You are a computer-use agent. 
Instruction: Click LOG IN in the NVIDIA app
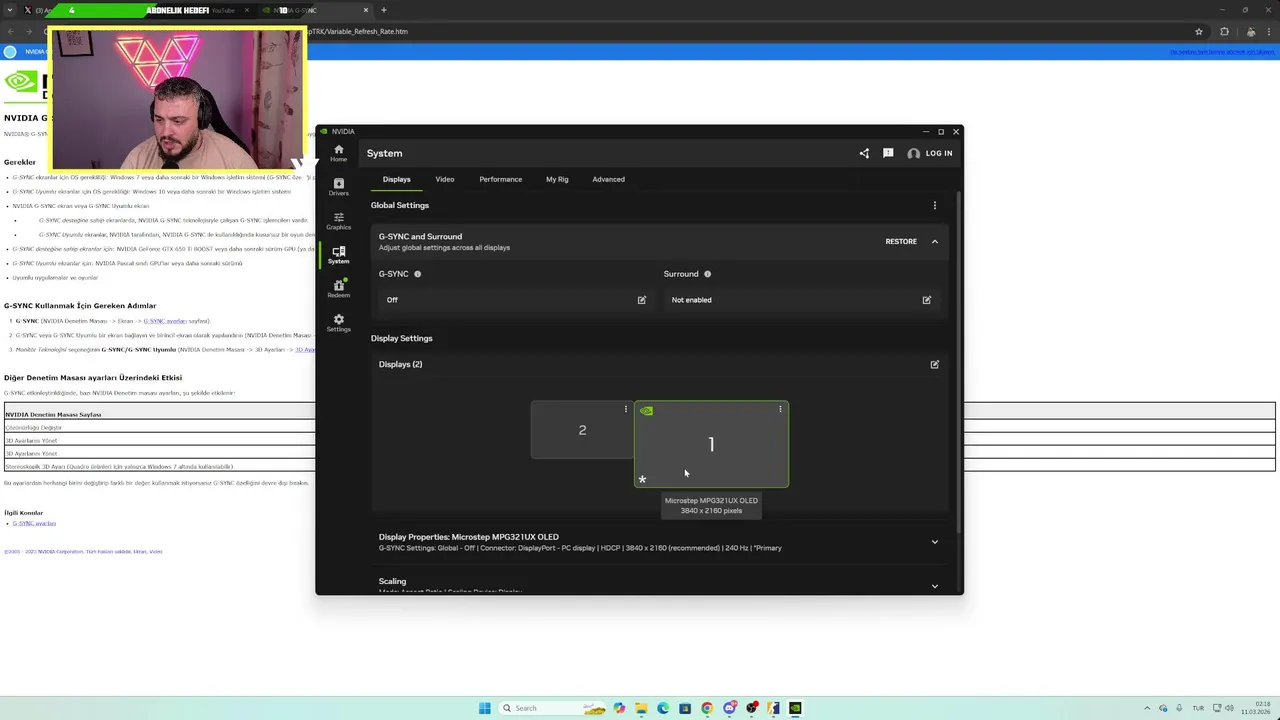930,153
